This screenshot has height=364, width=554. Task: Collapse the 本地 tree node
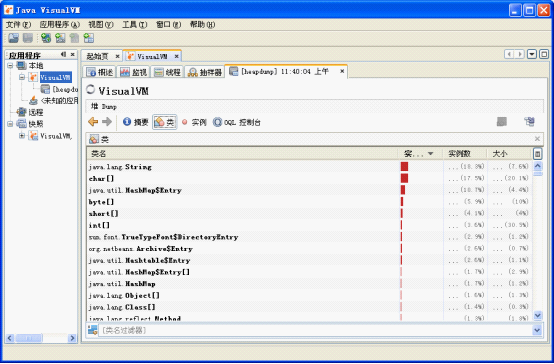click(10, 65)
